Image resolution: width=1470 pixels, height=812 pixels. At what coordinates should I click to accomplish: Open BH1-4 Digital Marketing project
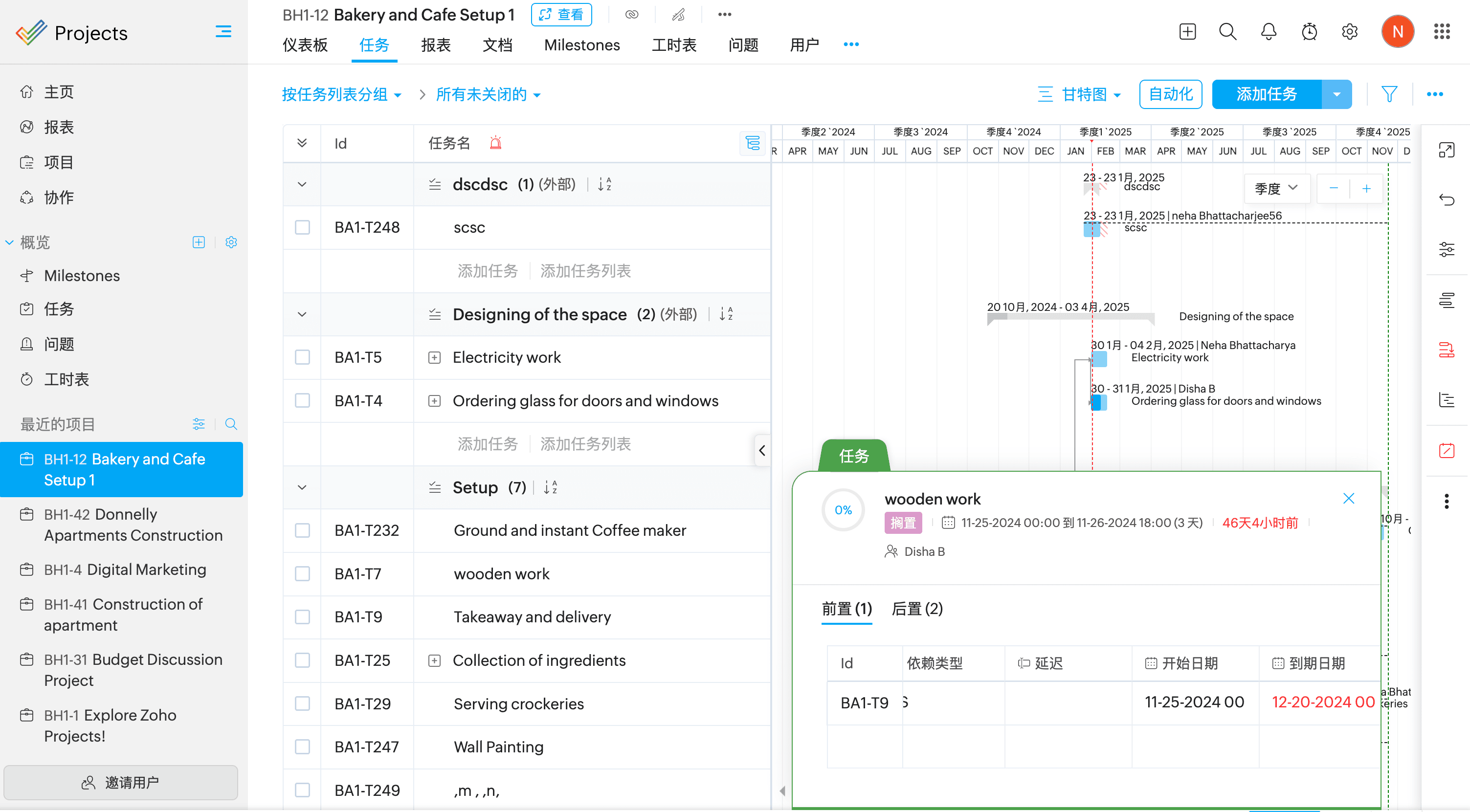click(126, 570)
